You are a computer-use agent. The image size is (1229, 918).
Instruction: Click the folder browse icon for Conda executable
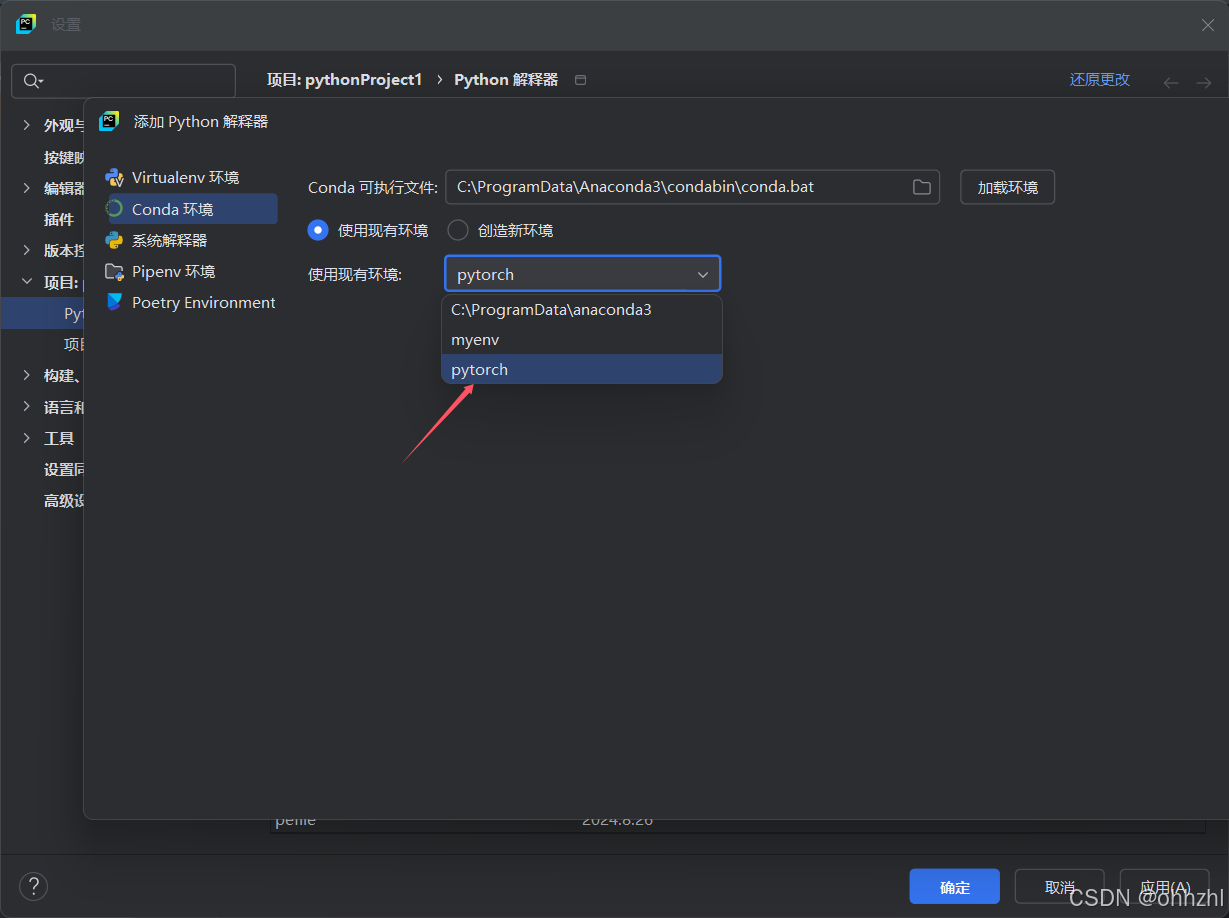click(x=922, y=187)
